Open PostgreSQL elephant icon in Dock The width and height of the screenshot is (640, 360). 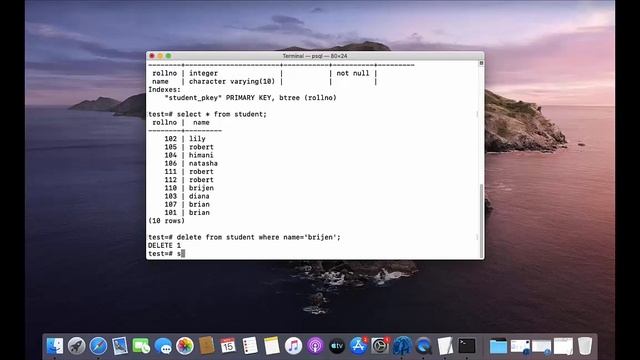pos(402,346)
